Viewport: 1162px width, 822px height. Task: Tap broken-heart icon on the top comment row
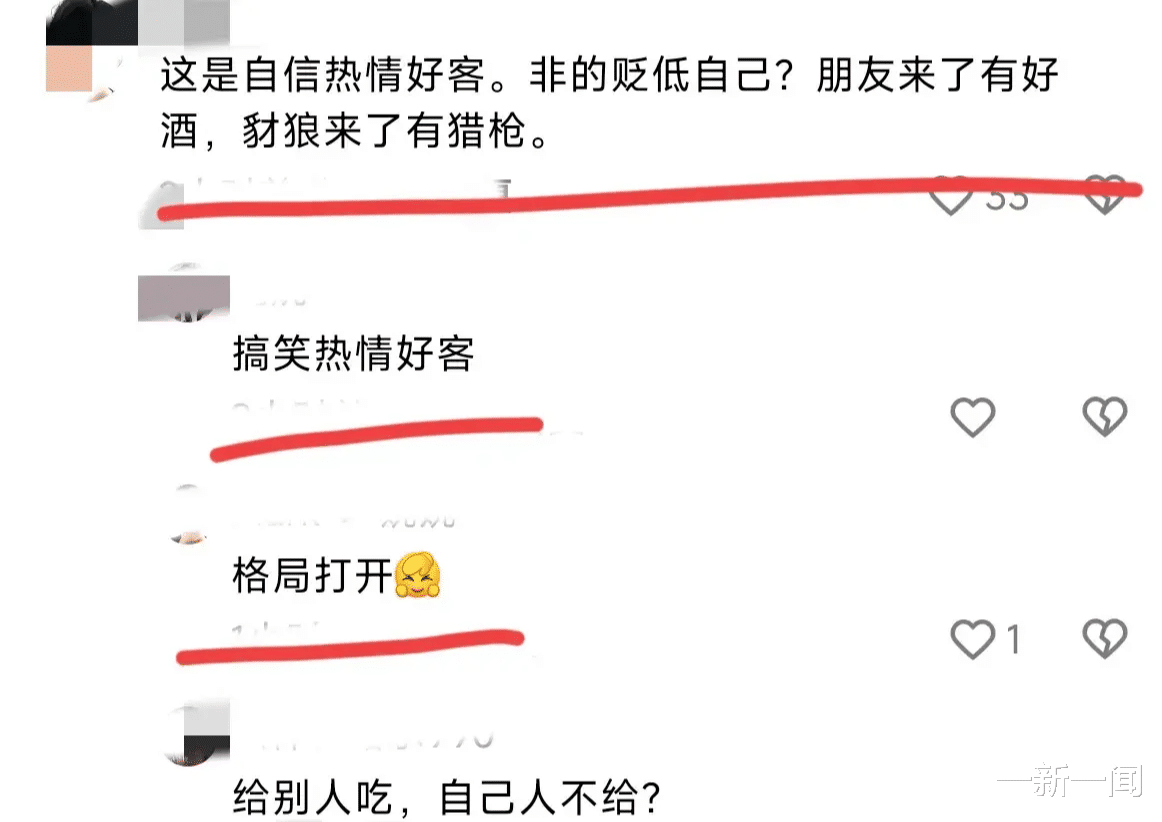pos(1105,195)
